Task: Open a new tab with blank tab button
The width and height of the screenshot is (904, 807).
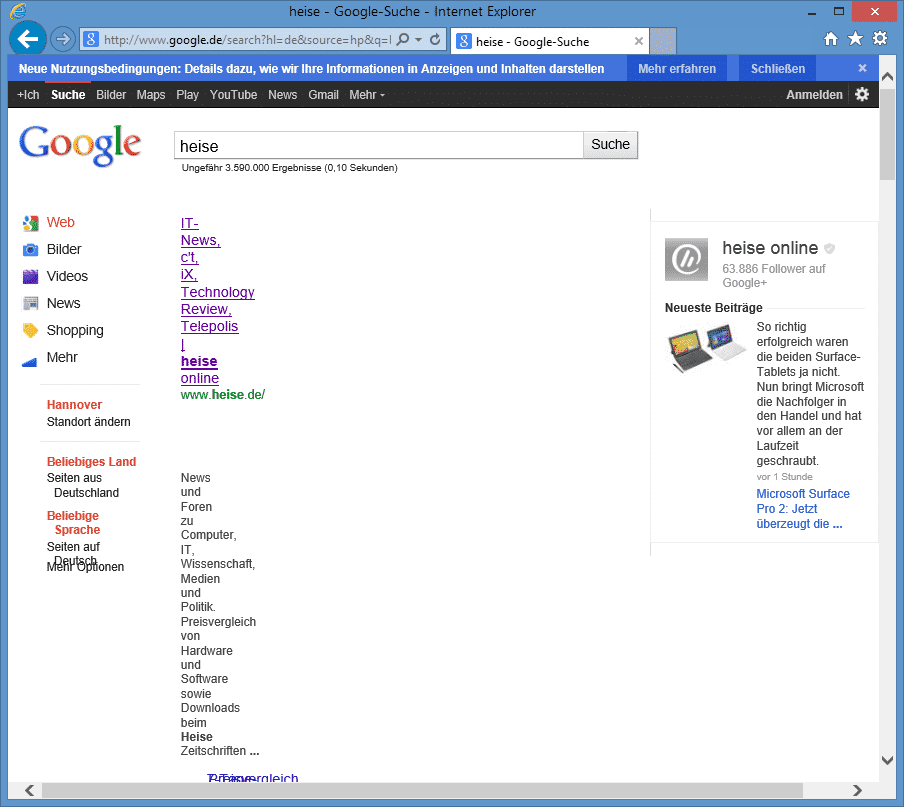Action: 663,41
